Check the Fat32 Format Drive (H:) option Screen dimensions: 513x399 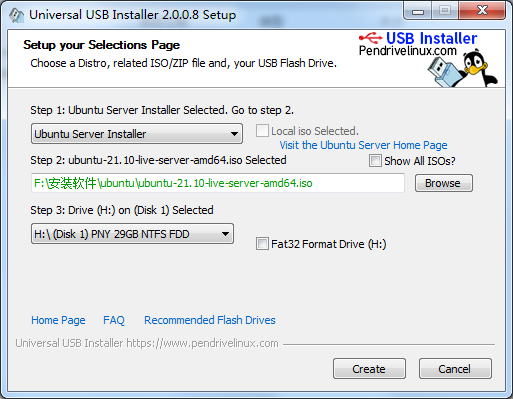point(262,244)
